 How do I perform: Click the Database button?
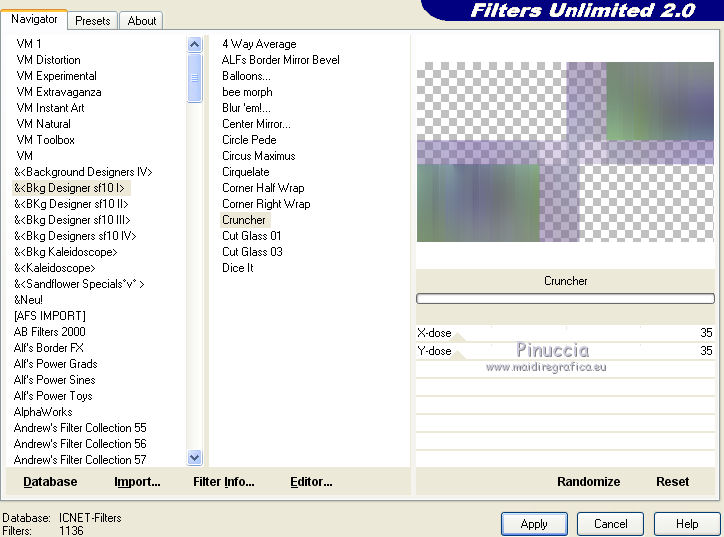coord(50,482)
